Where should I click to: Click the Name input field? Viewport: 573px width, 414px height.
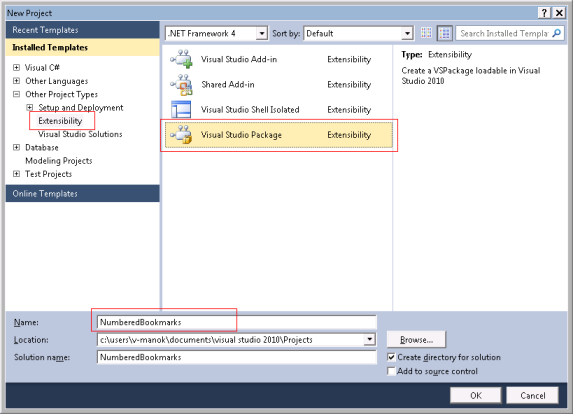click(236, 322)
